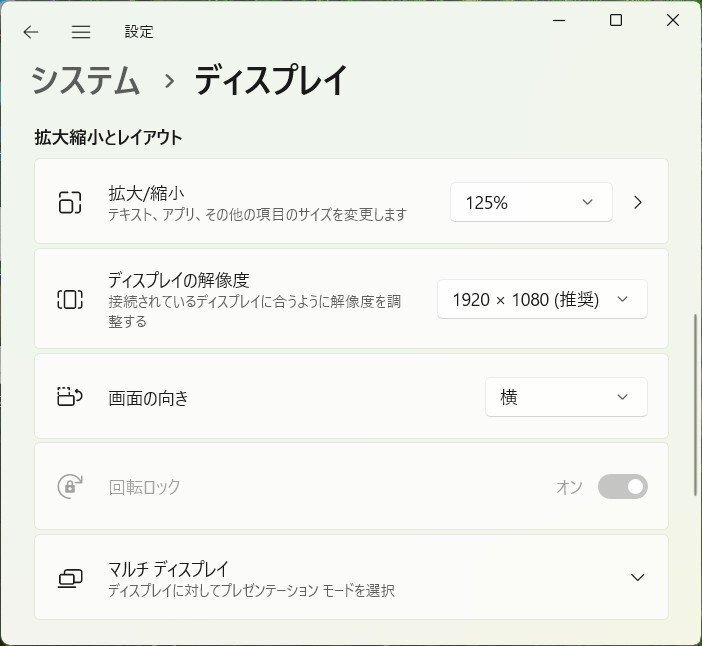Maximize the 設定 window
The height and width of the screenshot is (646, 702).
point(616,20)
